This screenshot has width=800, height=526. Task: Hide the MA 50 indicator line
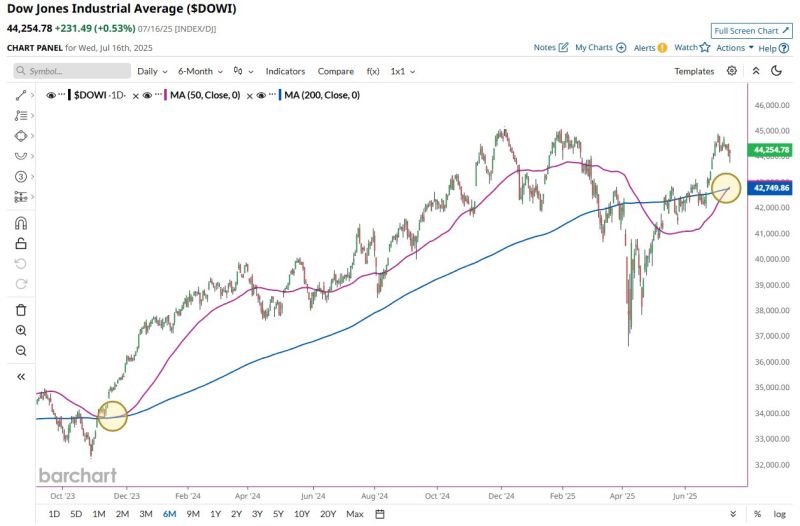(147, 94)
